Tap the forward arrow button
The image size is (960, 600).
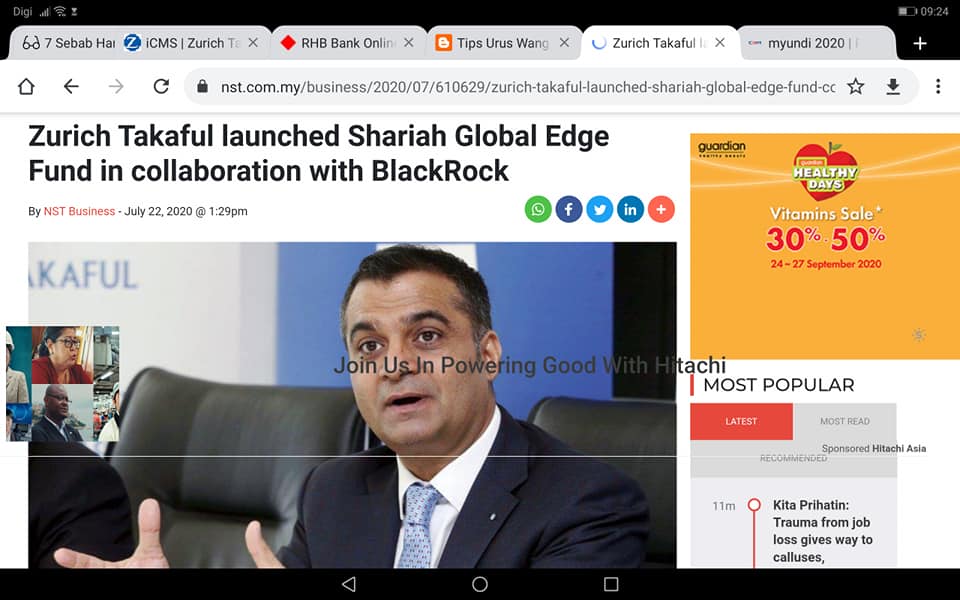tap(116, 86)
